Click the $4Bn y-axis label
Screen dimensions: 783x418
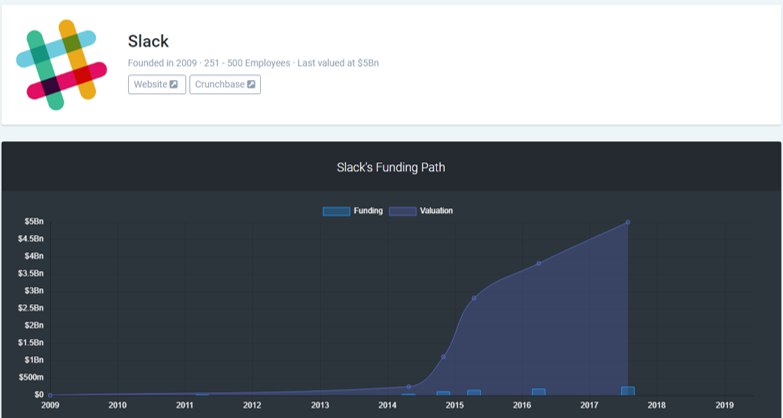point(34,256)
